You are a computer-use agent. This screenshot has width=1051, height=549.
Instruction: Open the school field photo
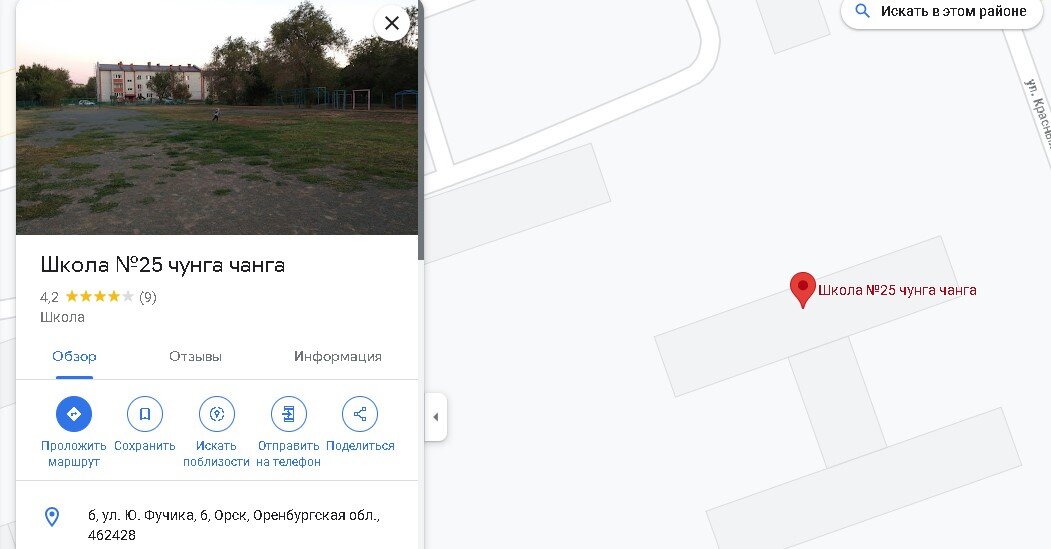(x=217, y=117)
